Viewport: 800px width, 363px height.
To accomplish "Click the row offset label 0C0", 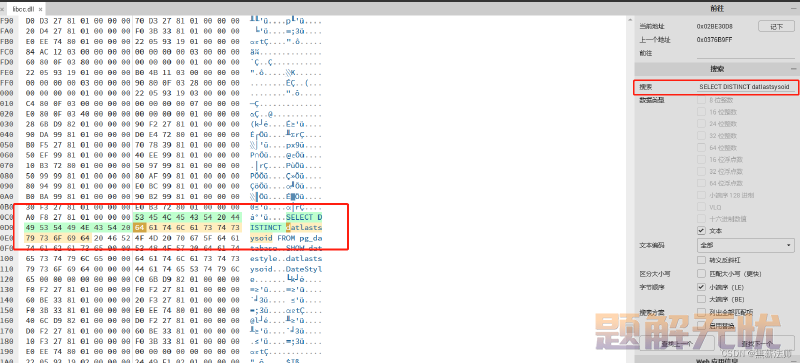I will [7, 217].
